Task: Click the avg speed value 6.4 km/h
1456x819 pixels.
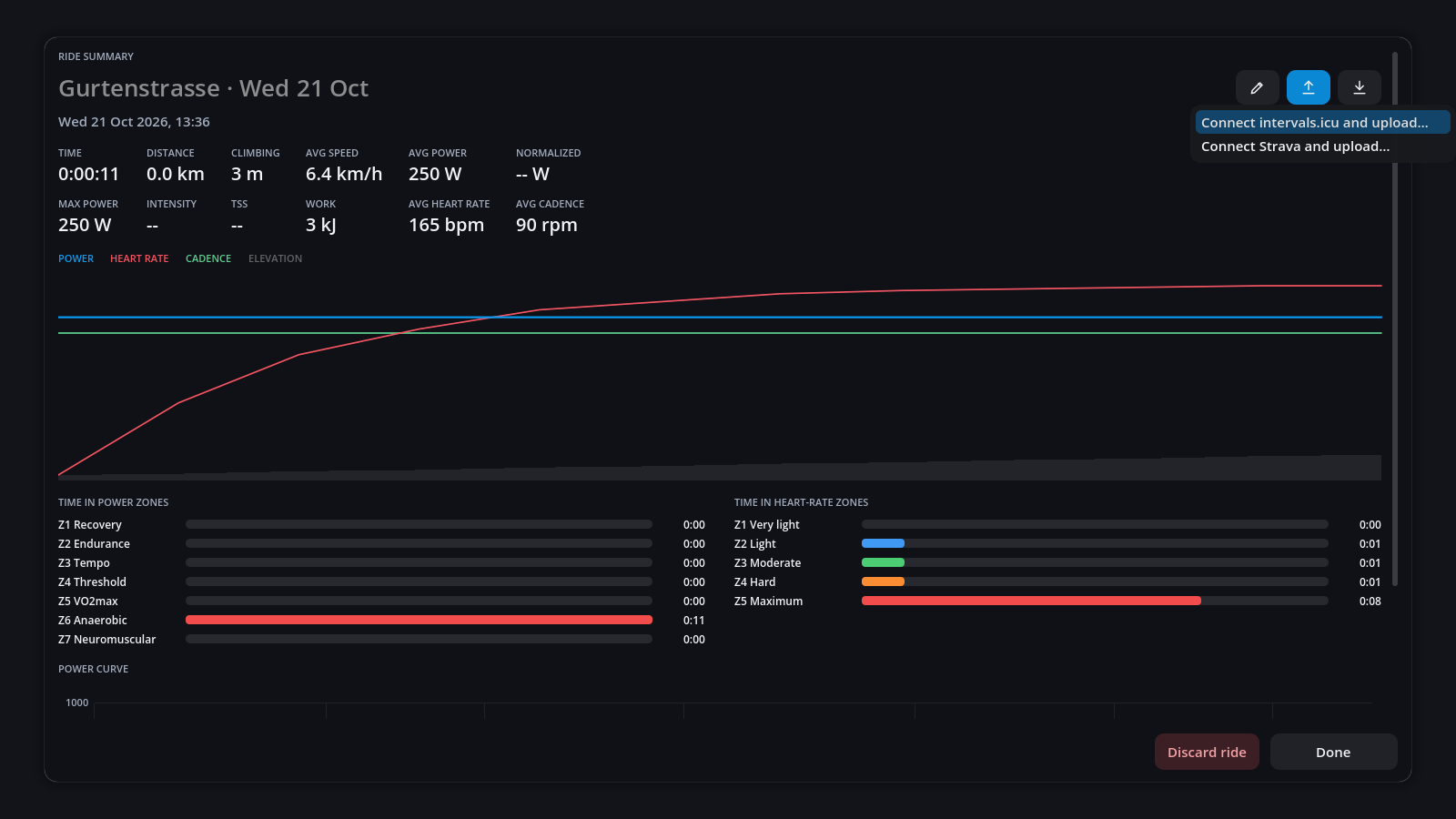Action: pos(344,174)
